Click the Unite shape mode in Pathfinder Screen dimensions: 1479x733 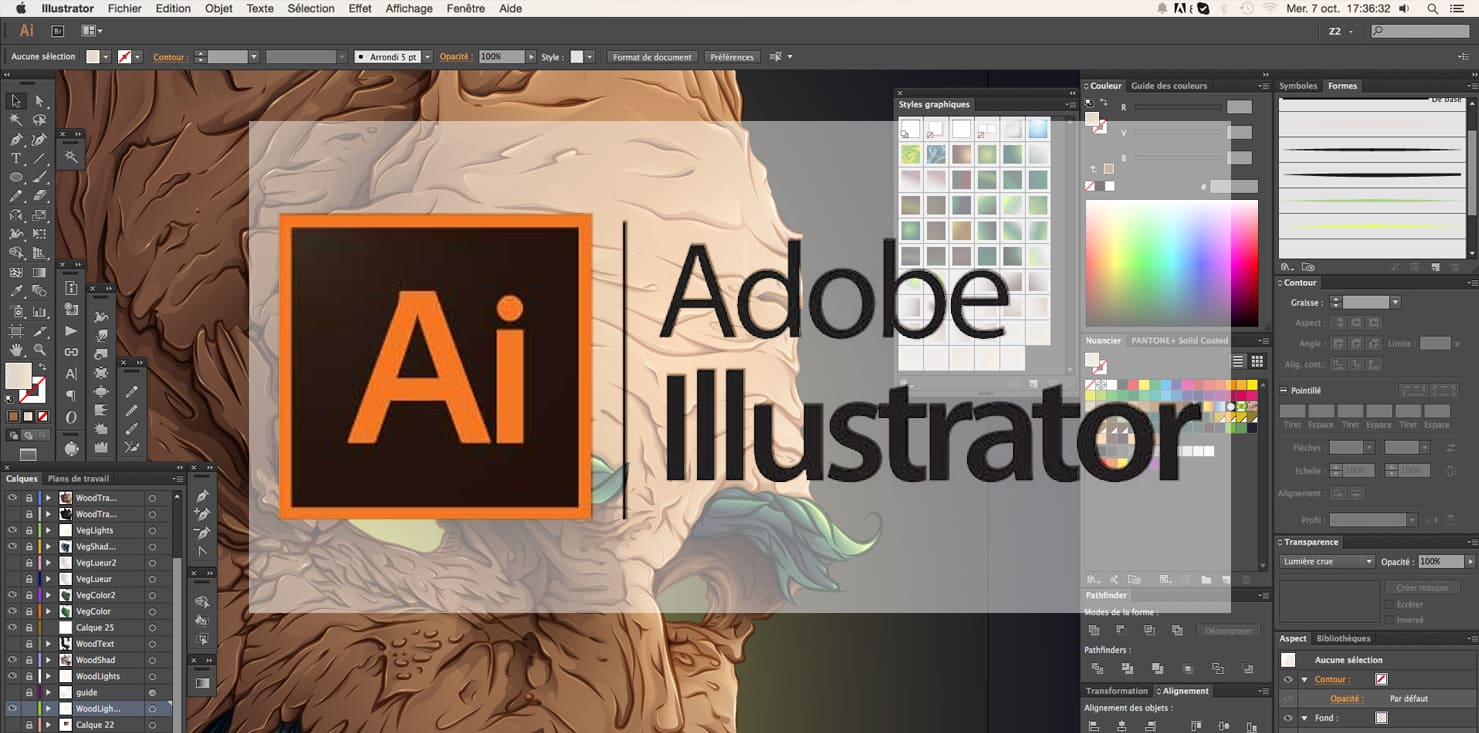coord(1094,631)
